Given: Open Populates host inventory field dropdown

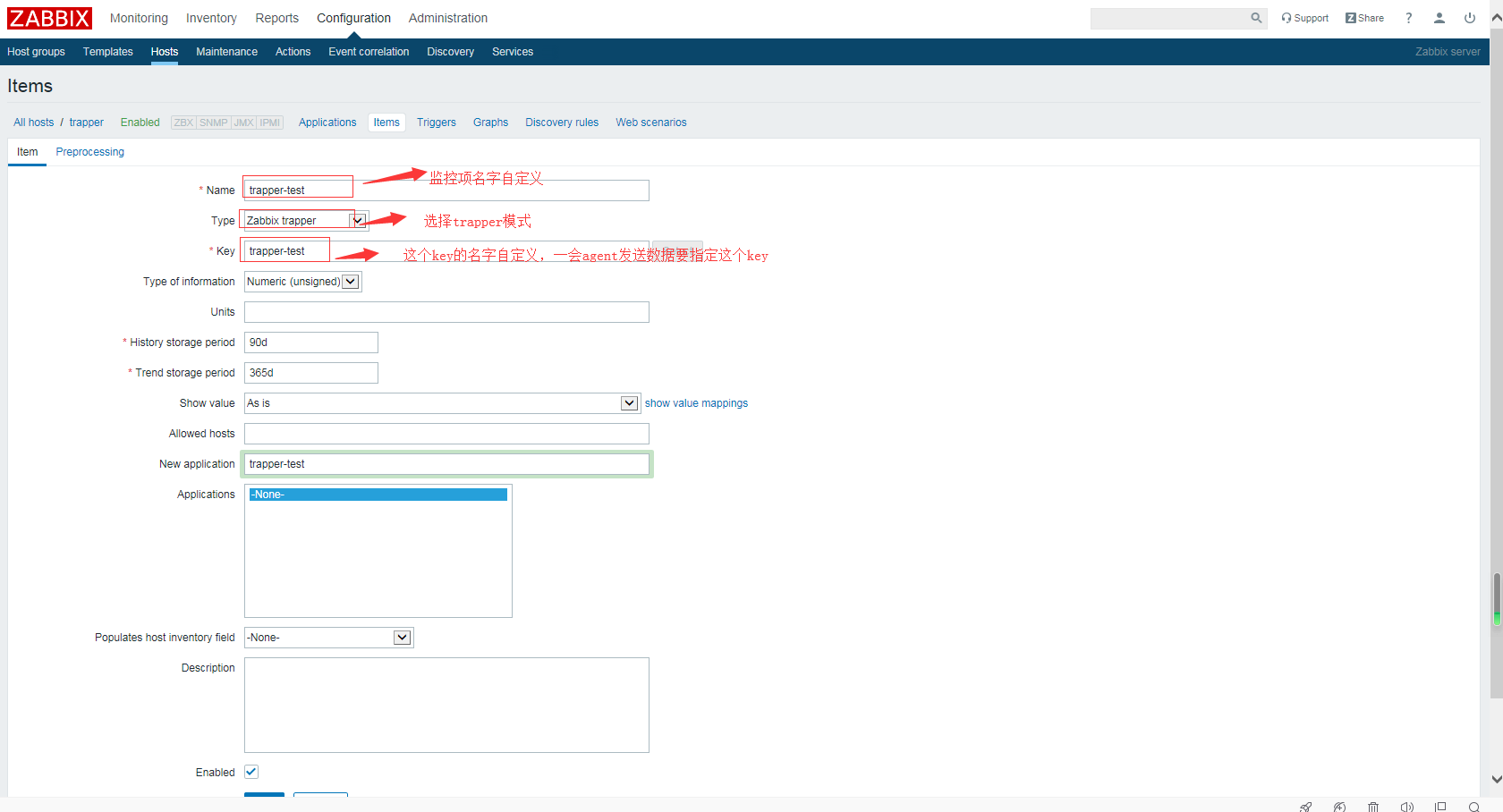Looking at the screenshot, I should click(x=328, y=638).
